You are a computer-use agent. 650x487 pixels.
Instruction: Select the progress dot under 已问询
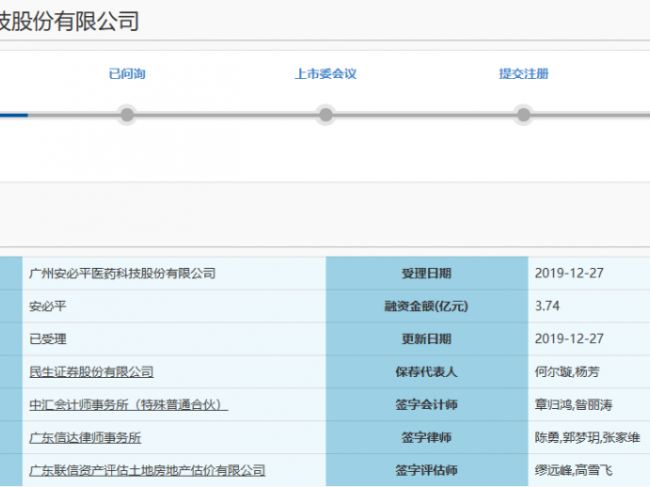click(x=127, y=114)
